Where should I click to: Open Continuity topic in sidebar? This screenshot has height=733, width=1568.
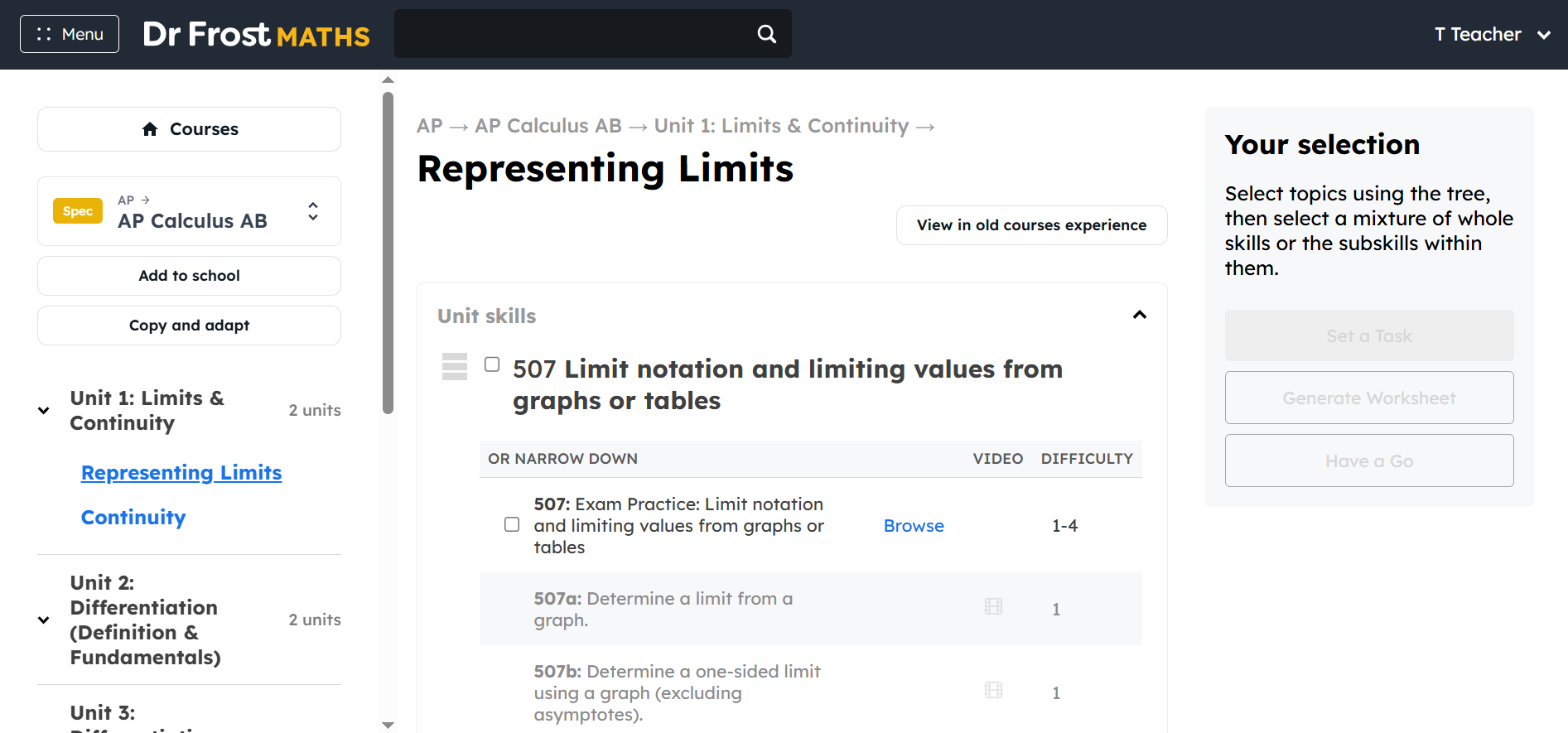pyautogui.click(x=133, y=517)
